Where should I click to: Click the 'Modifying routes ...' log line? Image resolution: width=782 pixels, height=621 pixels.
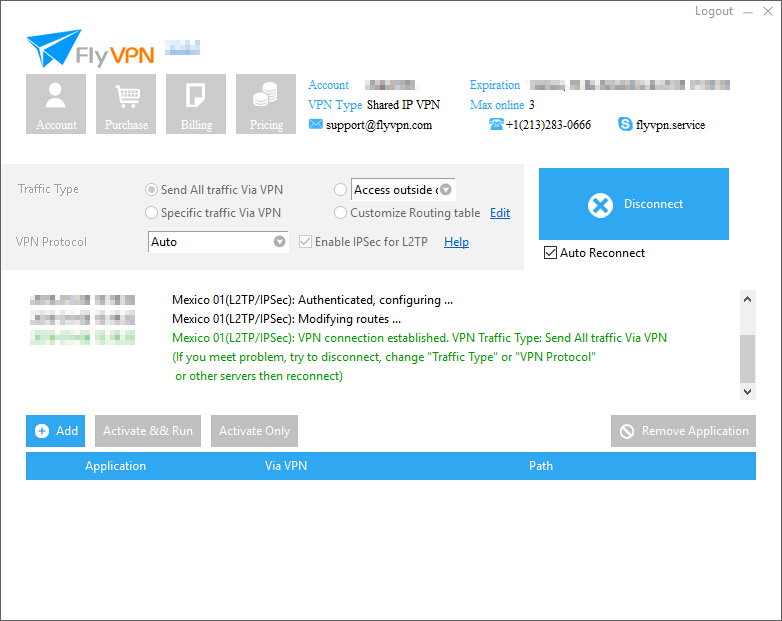pos(286,319)
